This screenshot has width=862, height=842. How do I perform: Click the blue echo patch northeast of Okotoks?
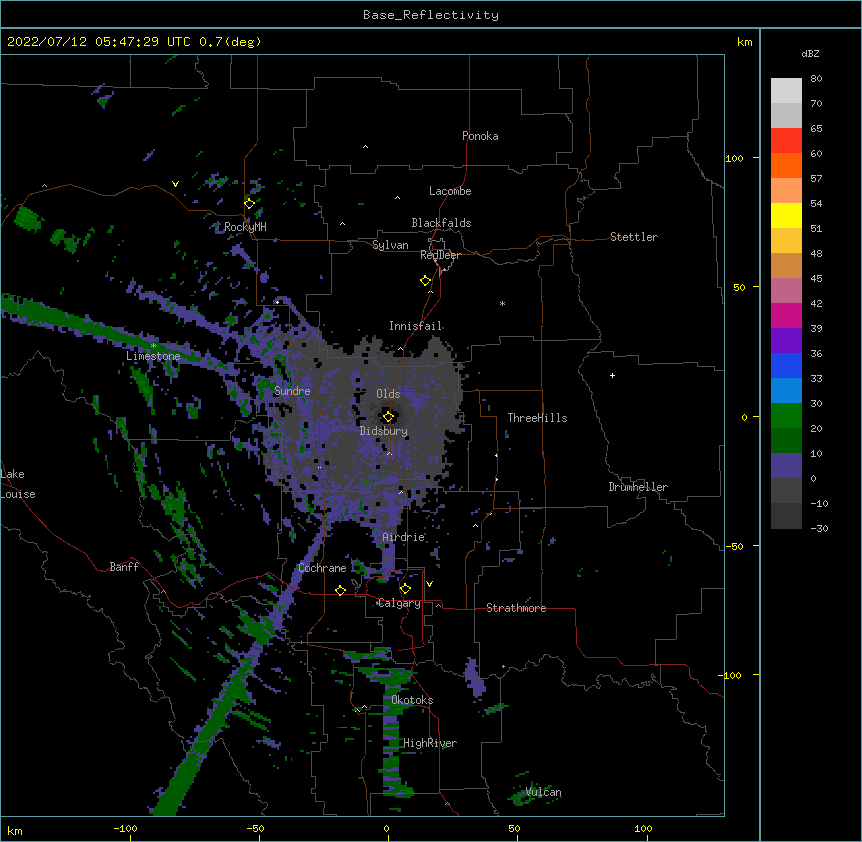point(474,677)
